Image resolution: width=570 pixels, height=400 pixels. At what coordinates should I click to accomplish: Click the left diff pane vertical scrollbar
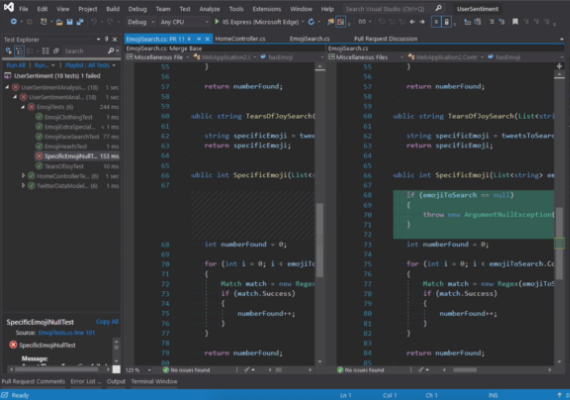320,215
